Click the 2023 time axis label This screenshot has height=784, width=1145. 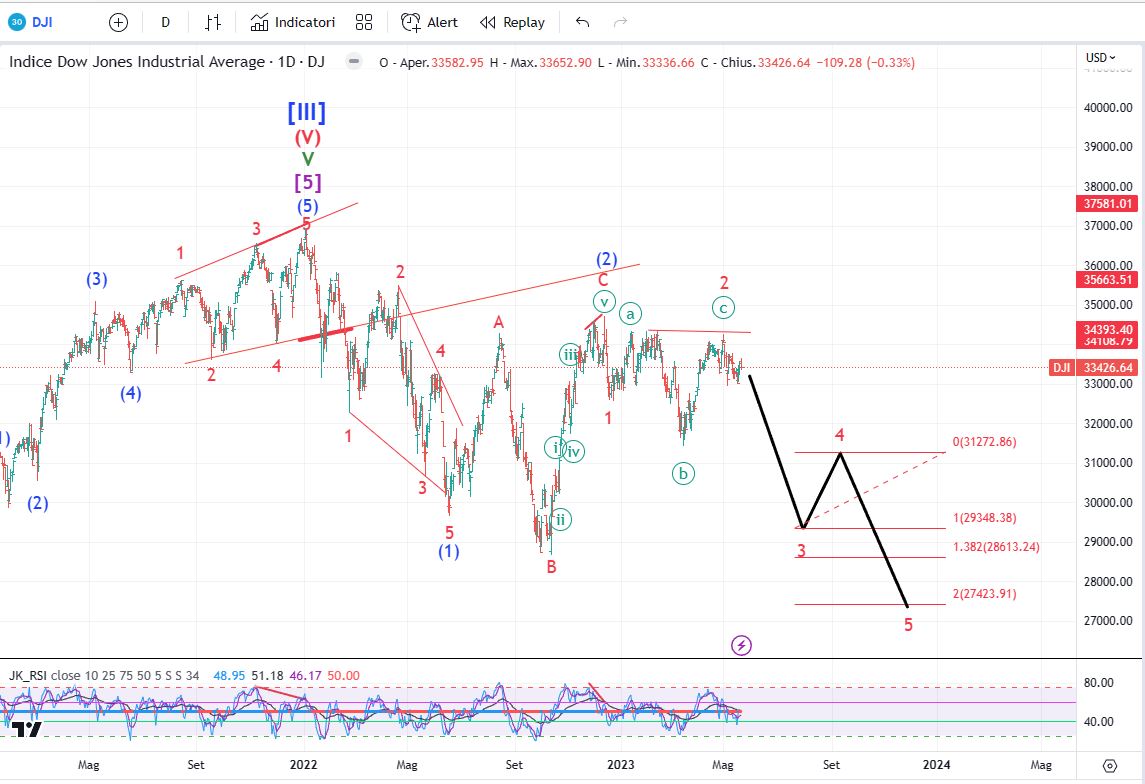[x=621, y=765]
